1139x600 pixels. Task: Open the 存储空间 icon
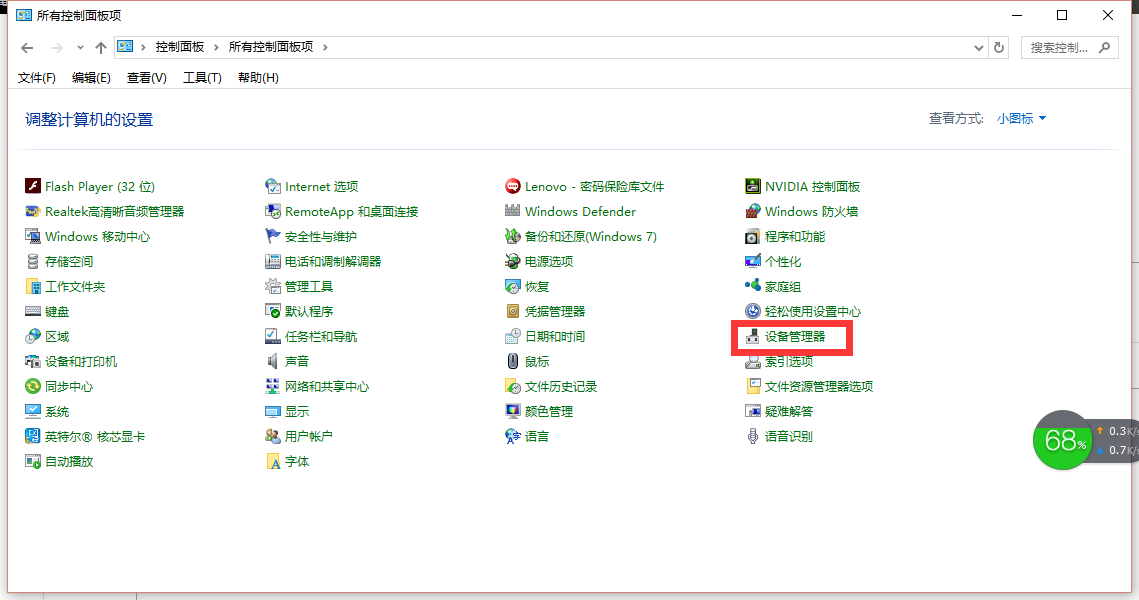click(33, 262)
